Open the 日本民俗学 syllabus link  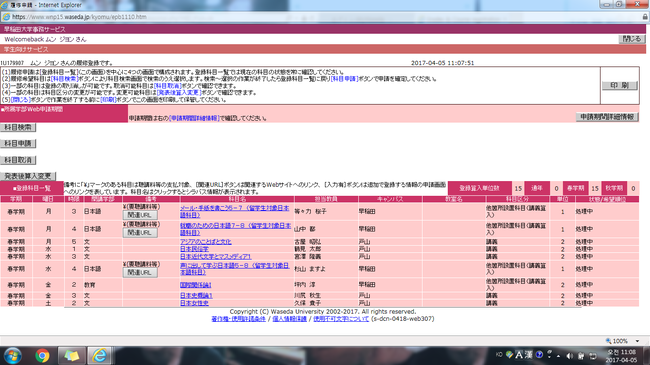coord(194,249)
